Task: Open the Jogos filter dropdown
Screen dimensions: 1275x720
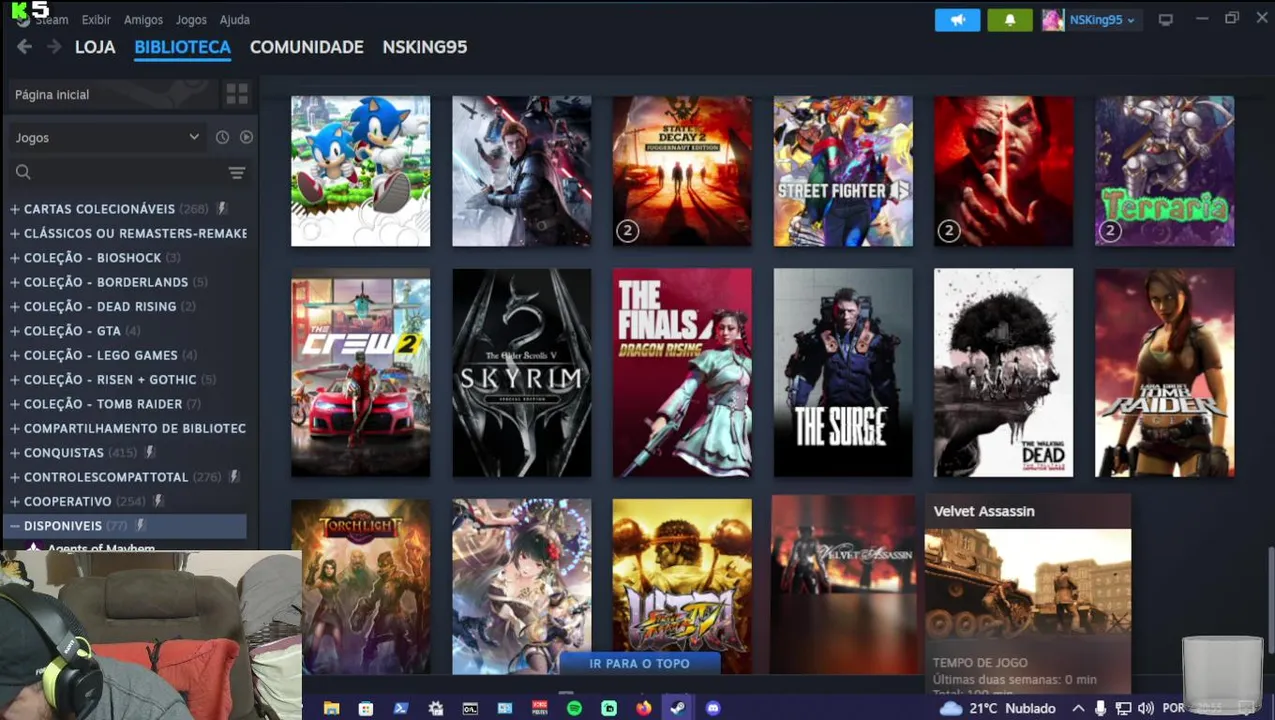Action: pyautogui.click(x=106, y=137)
